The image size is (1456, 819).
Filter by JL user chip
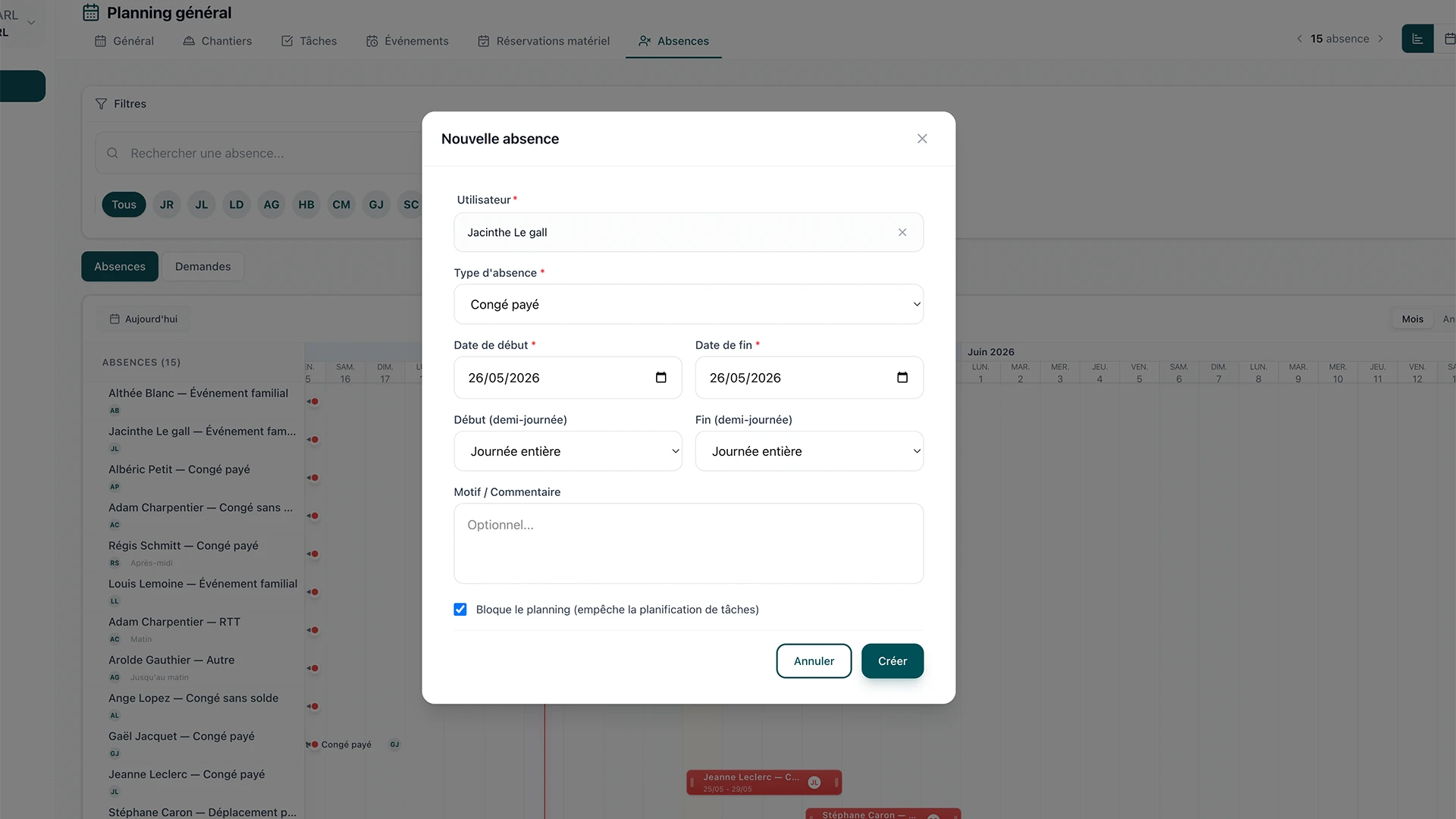tap(202, 205)
